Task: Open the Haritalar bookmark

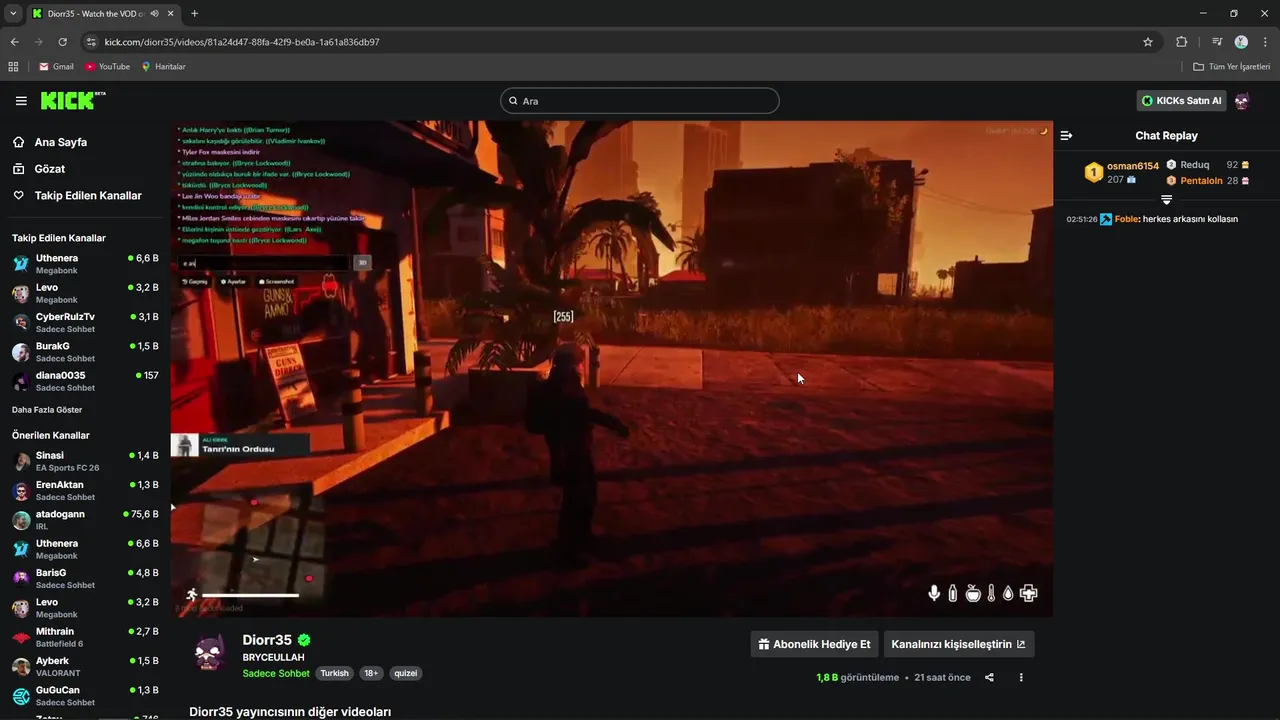Action: coord(163,67)
